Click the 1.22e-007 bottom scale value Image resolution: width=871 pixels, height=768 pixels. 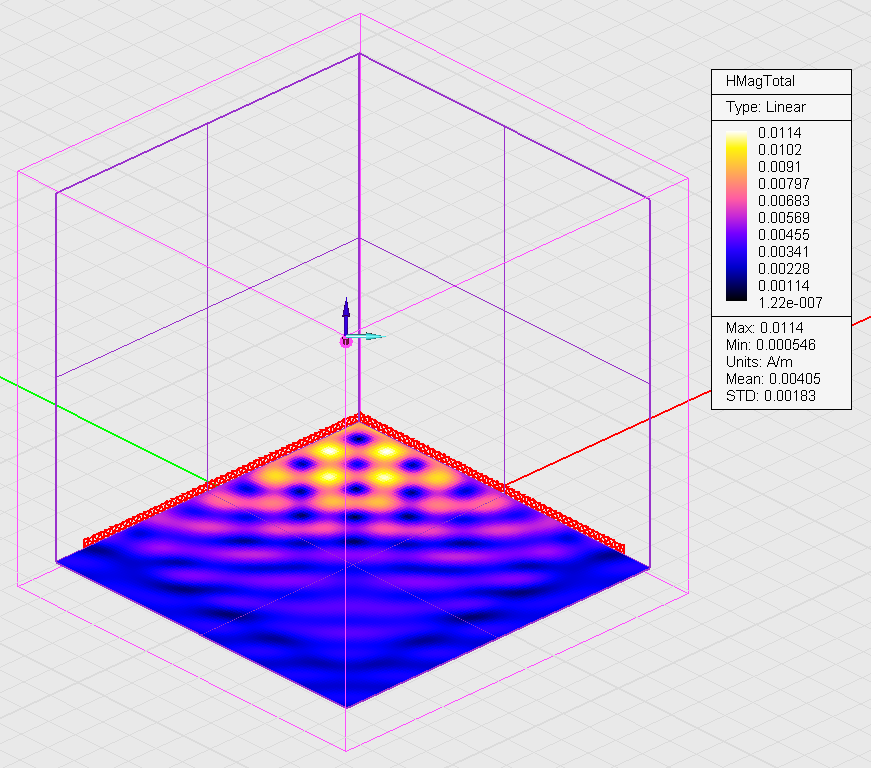pos(790,303)
